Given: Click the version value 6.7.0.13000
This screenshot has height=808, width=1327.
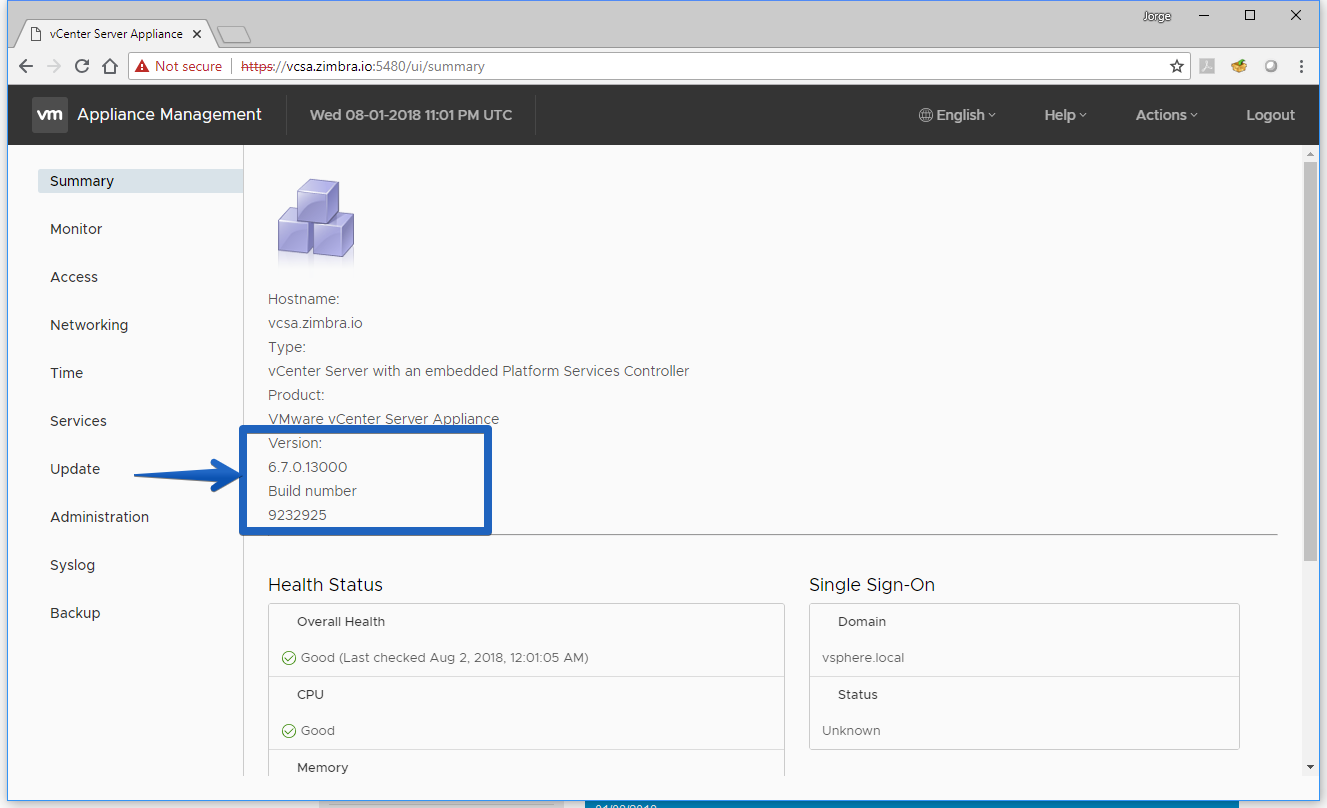Looking at the screenshot, I should click(308, 467).
